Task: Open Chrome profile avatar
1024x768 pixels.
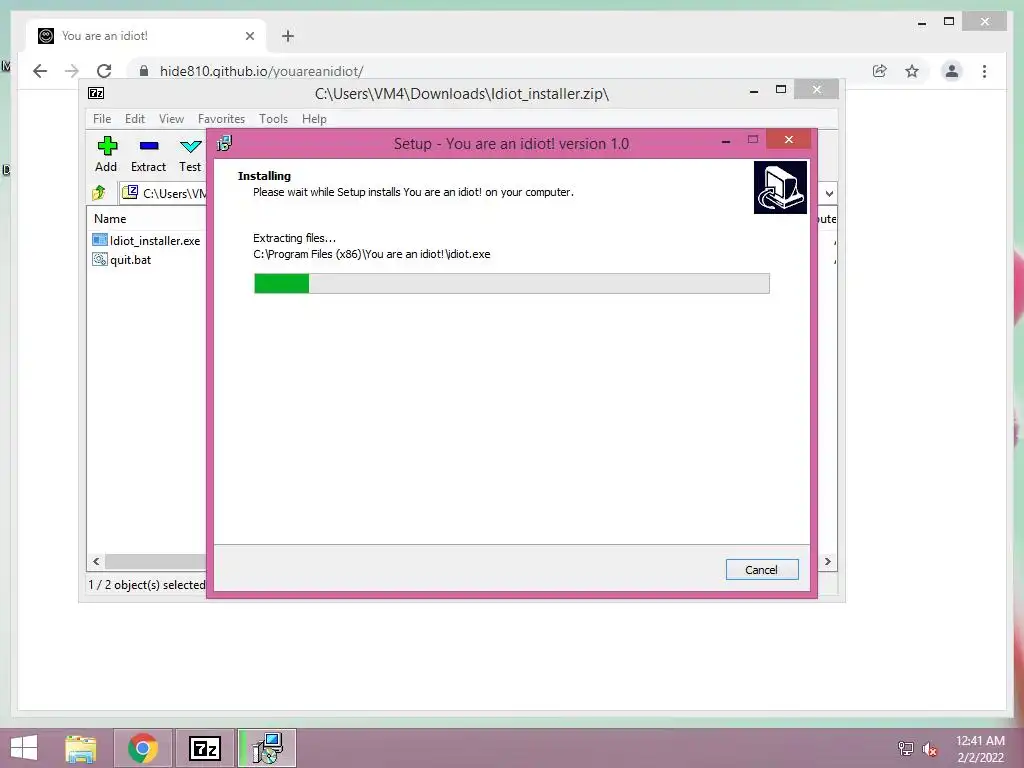Action: [952, 71]
